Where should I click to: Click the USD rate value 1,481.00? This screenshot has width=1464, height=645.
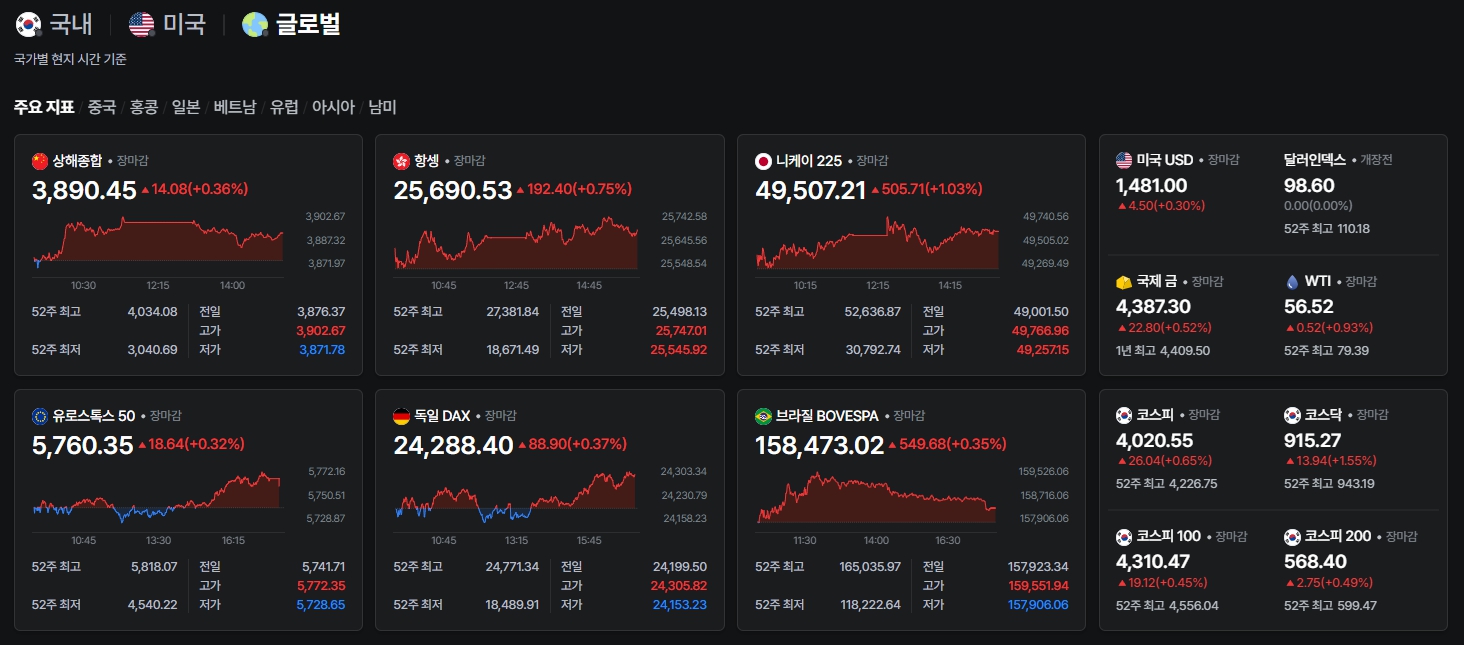click(x=1152, y=185)
